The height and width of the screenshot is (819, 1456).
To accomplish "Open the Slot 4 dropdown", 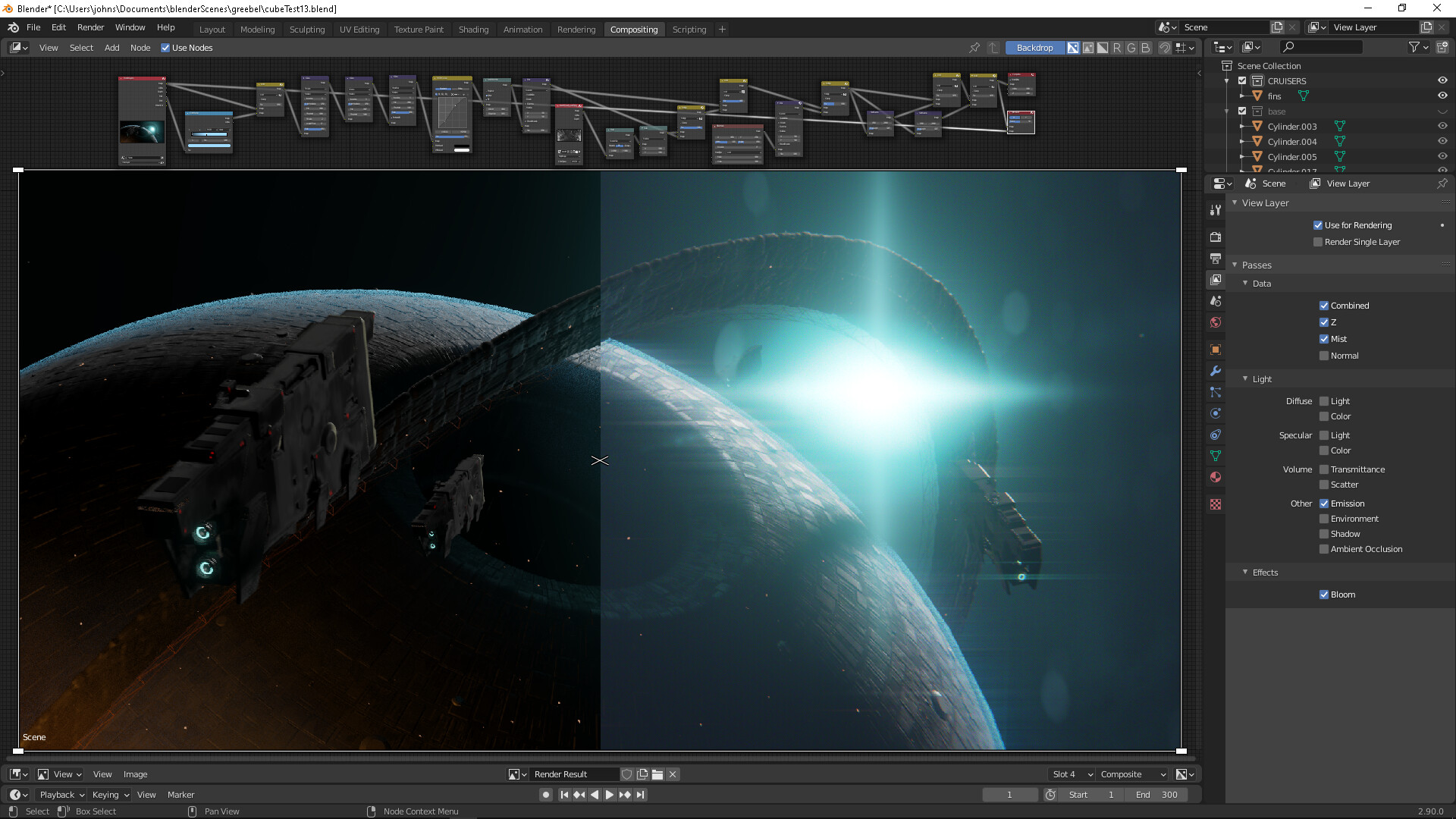I will click(1072, 774).
